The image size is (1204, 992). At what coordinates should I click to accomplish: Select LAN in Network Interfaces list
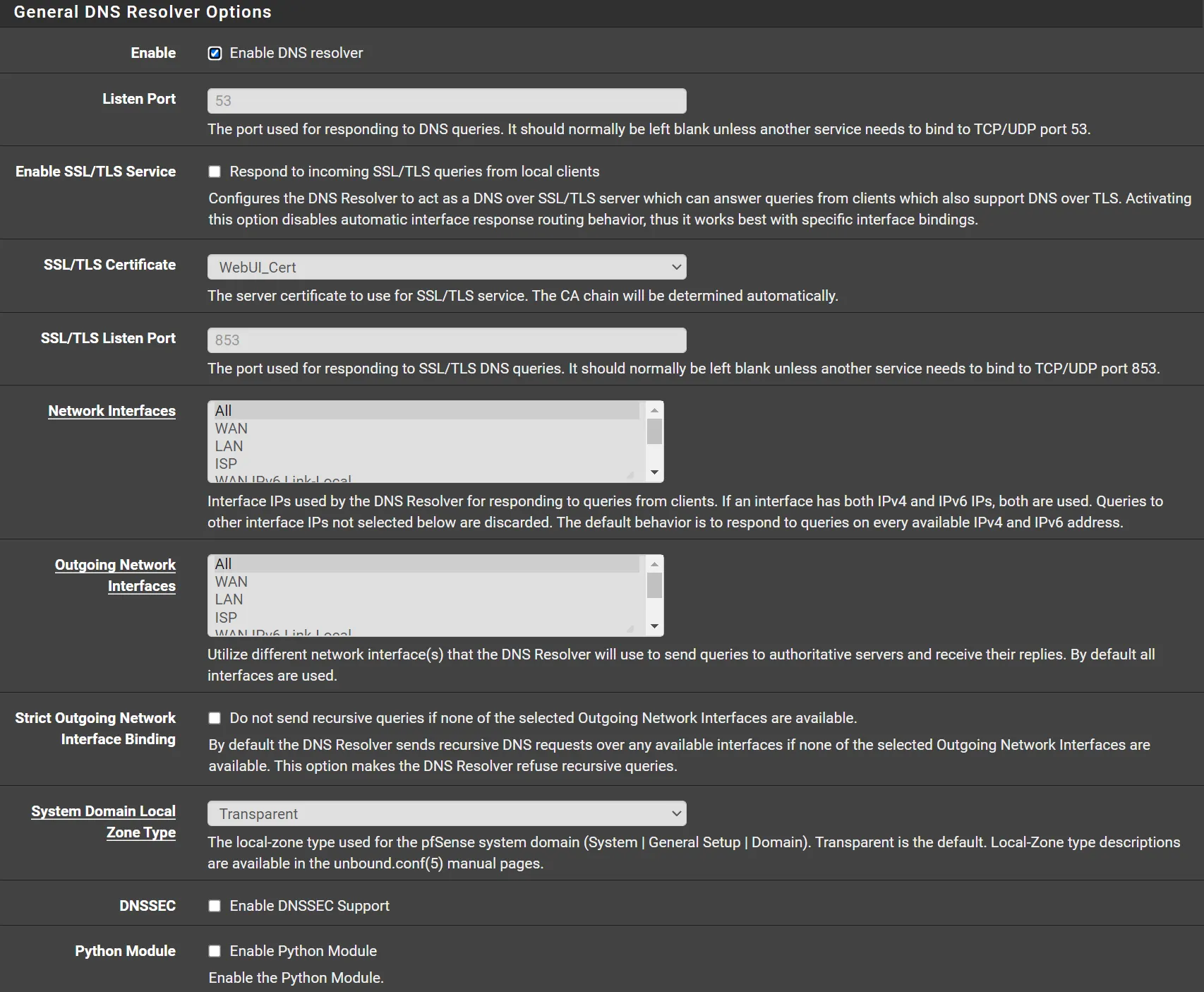click(229, 446)
